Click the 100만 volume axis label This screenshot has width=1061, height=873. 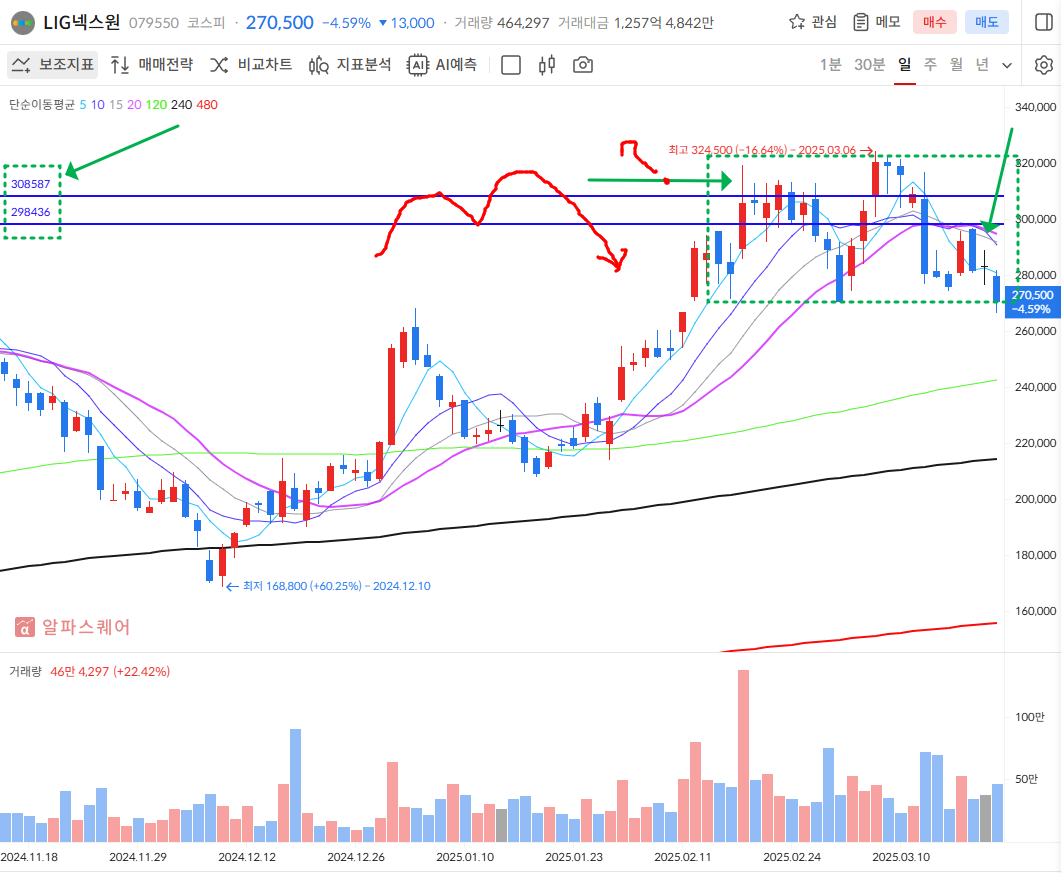coord(1029,717)
